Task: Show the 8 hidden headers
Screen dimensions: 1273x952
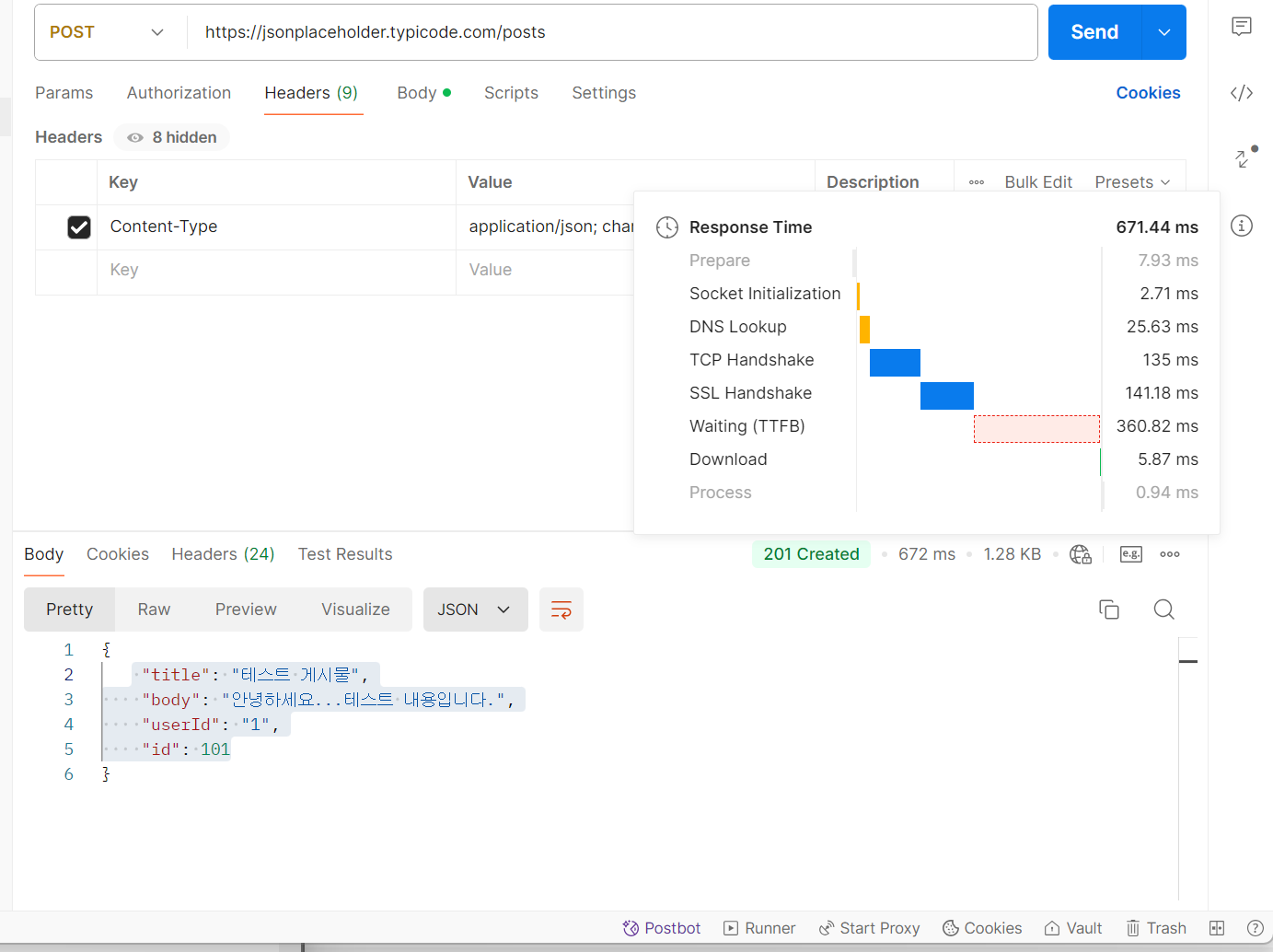Action: coord(172,137)
